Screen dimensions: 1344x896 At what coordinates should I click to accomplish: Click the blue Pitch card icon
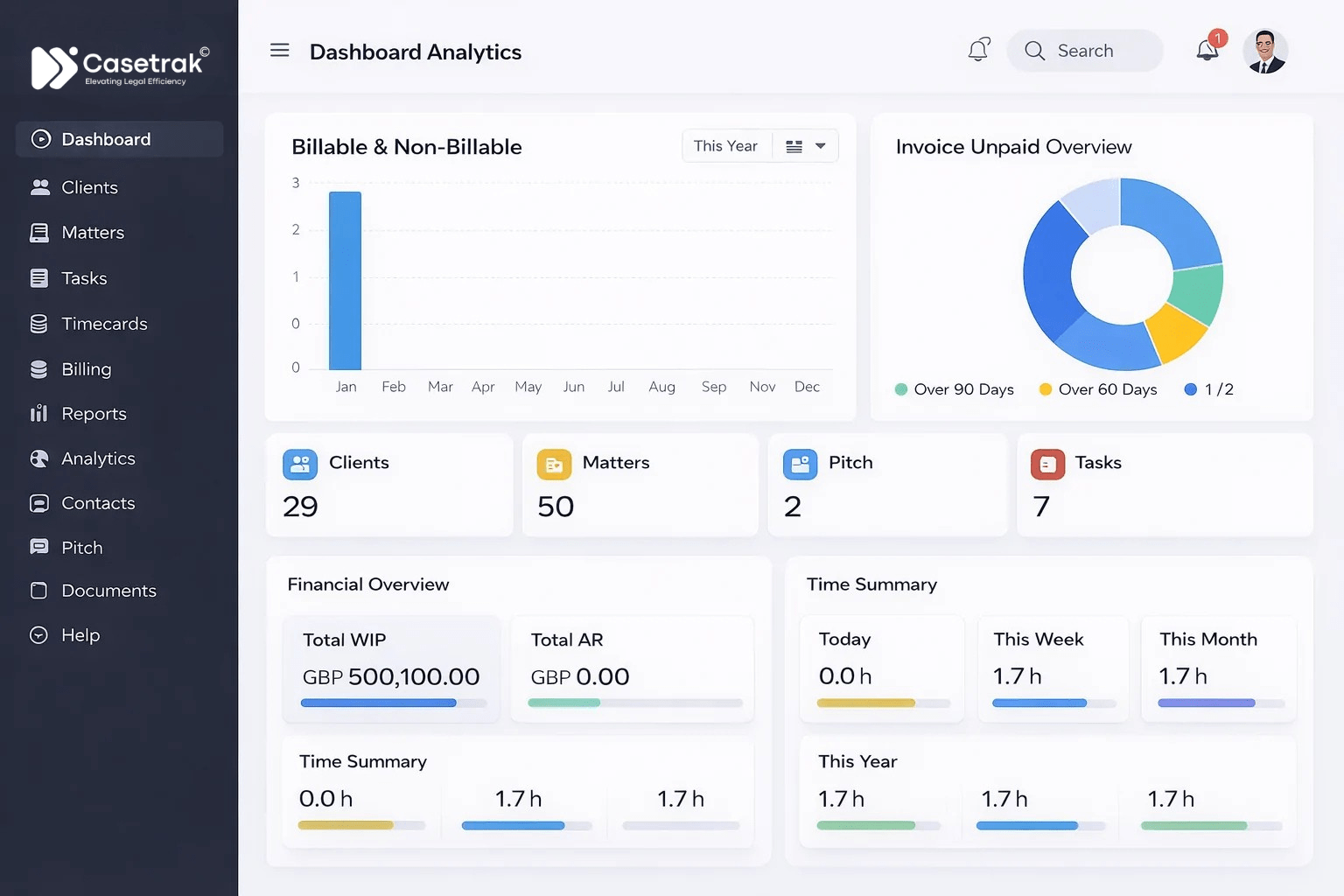[x=800, y=464]
